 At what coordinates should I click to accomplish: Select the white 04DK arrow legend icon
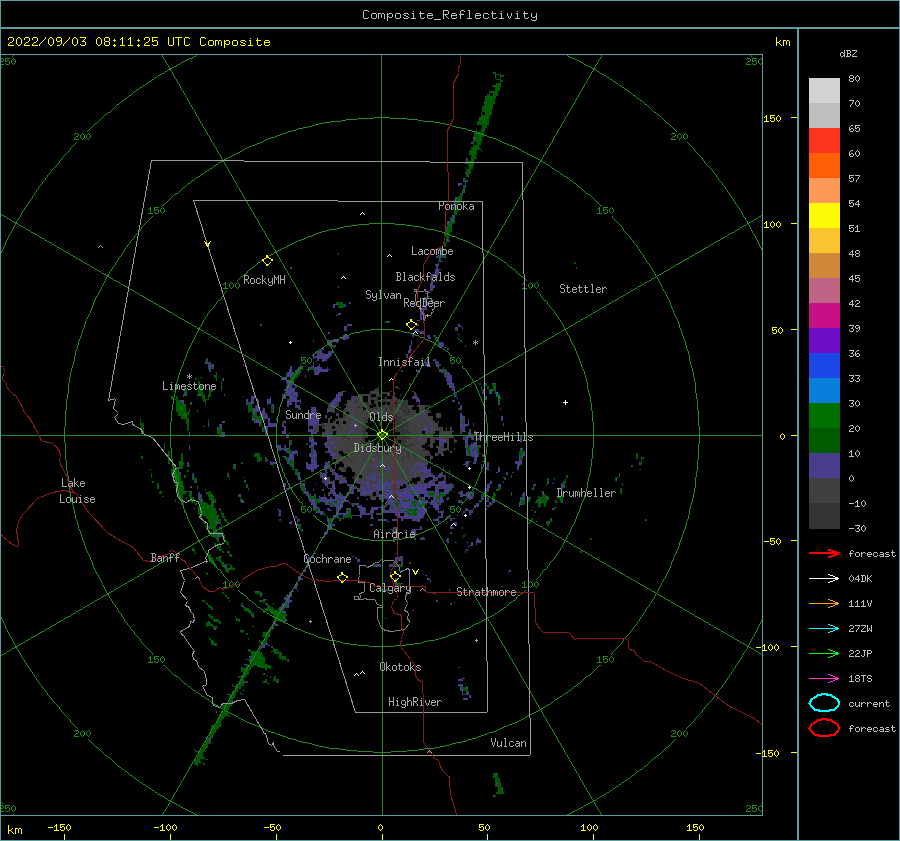pyautogui.click(x=824, y=578)
